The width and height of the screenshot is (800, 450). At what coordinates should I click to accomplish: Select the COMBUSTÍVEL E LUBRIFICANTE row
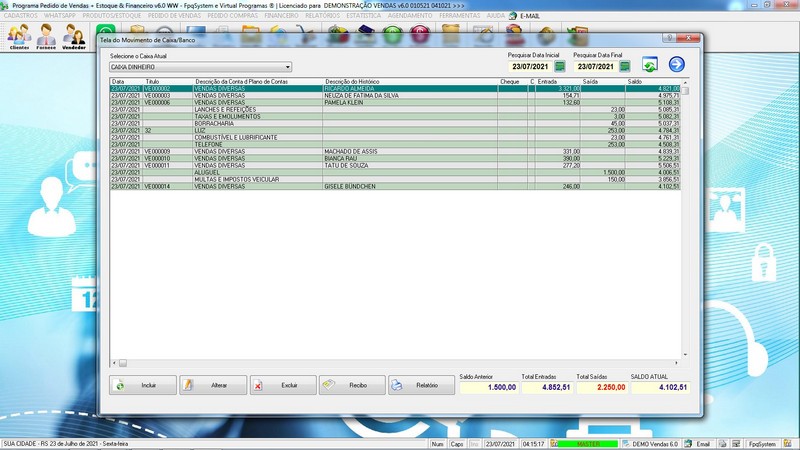(395, 138)
